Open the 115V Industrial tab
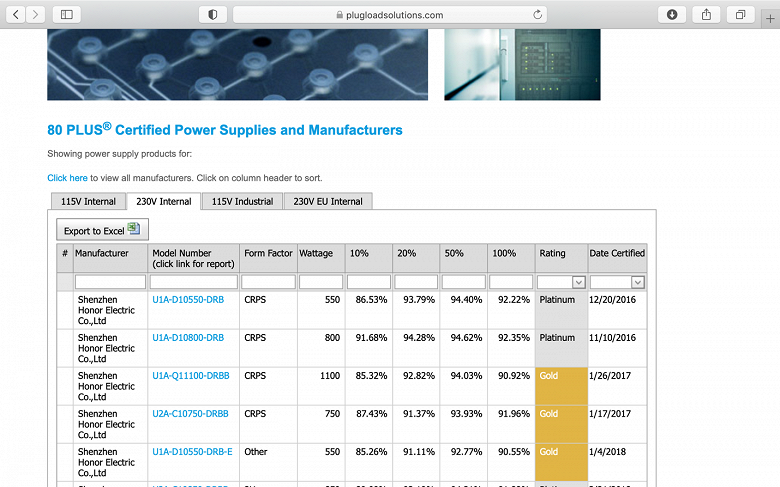 [242, 201]
